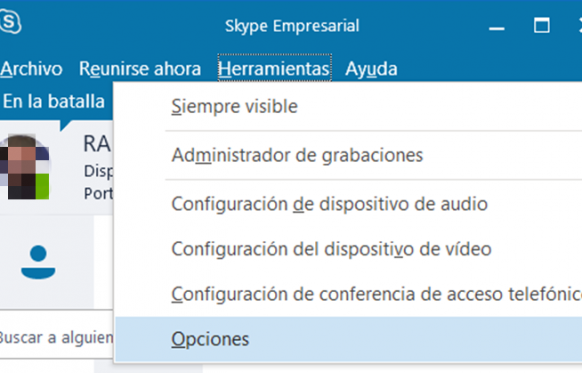Open the Reunirse ahora menu
This screenshot has width=582, height=373.
click(140, 69)
